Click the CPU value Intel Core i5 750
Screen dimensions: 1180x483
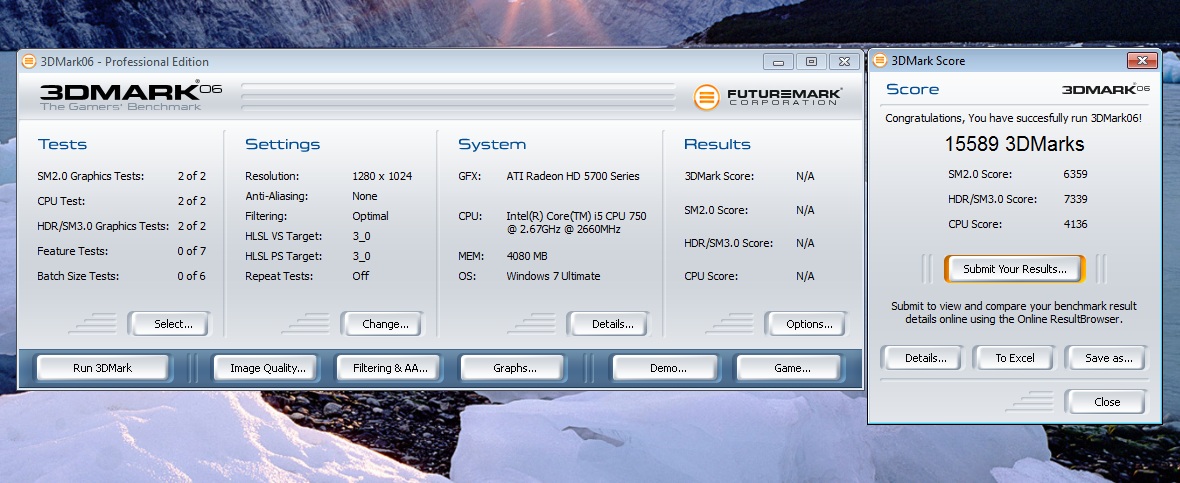pyautogui.click(x=576, y=223)
